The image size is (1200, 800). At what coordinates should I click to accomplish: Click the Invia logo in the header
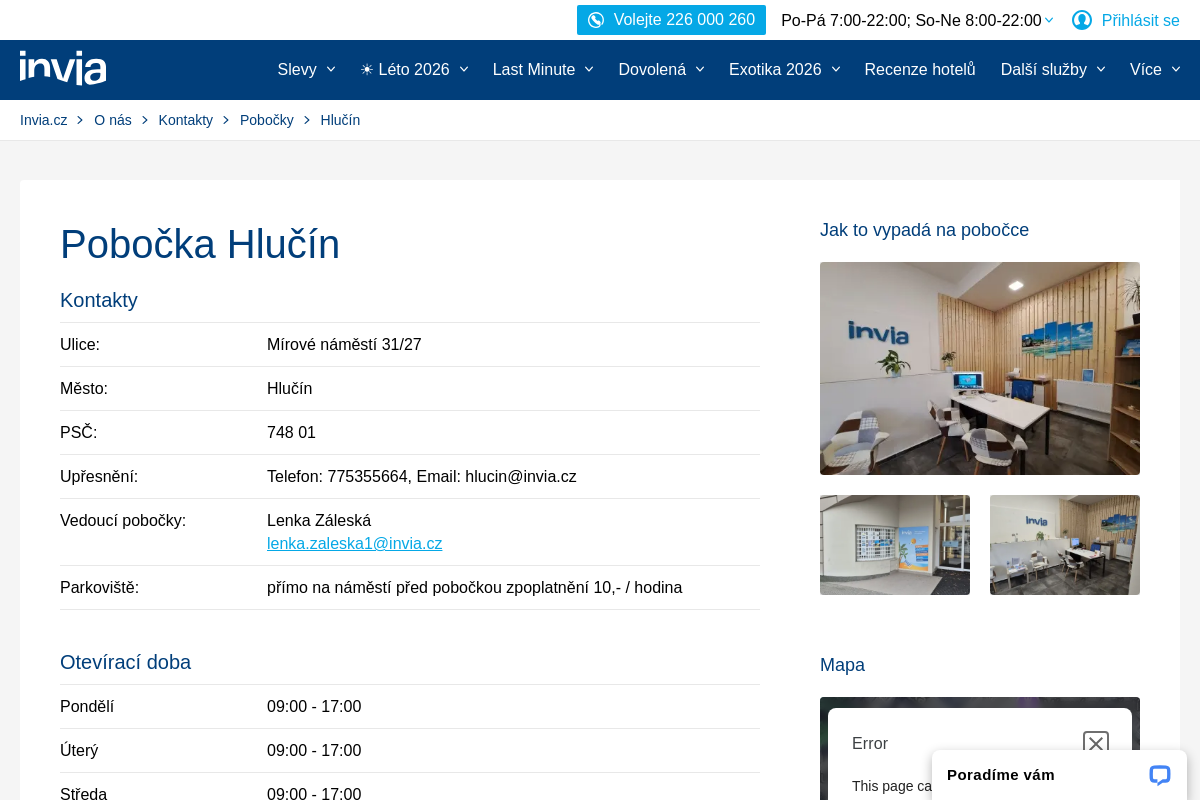click(62, 68)
